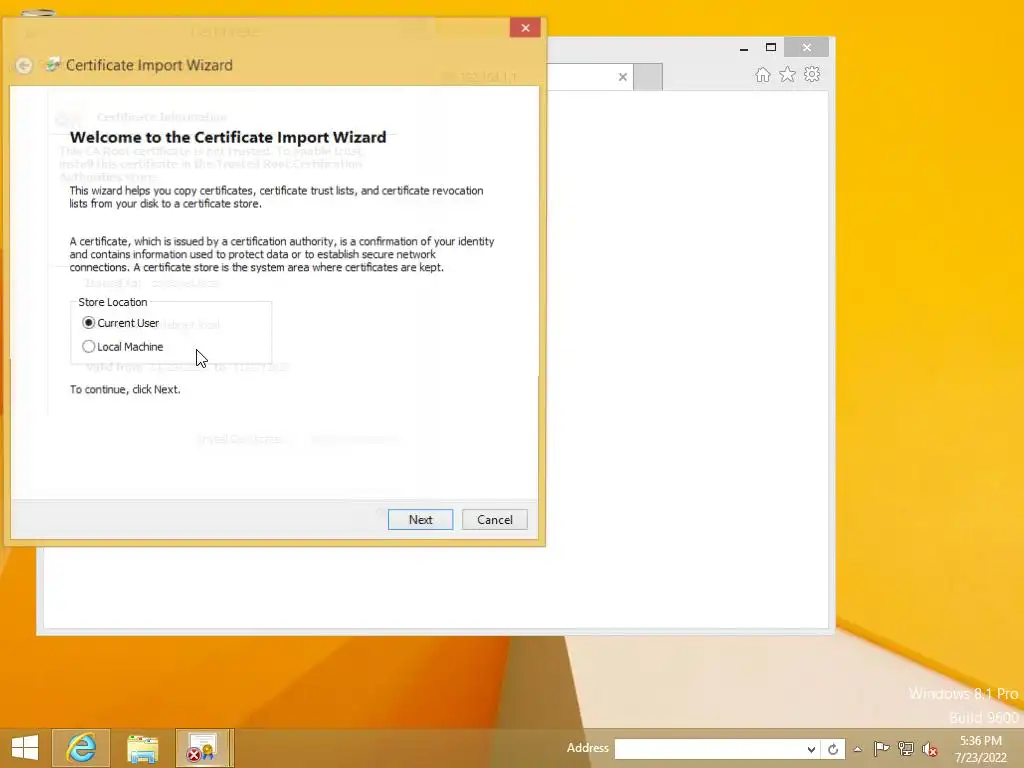The height and width of the screenshot is (768, 1024).
Task: Show hidden system tray icons
Action: pyautogui.click(x=857, y=749)
